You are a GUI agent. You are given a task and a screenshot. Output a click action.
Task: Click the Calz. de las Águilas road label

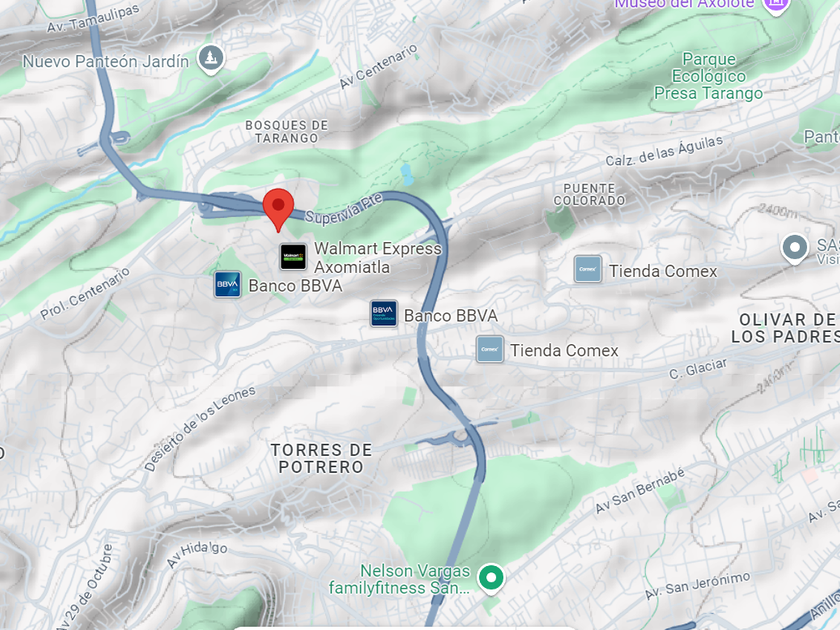click(664, 151)
